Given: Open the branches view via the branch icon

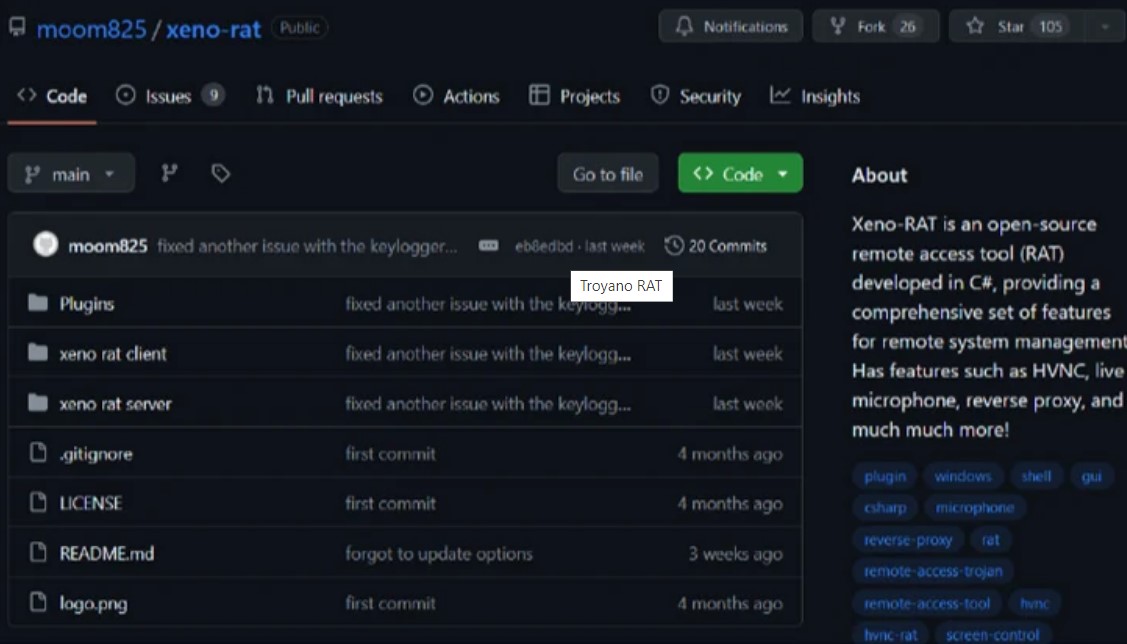Looking at the screenshot, I should click(168, 172).
